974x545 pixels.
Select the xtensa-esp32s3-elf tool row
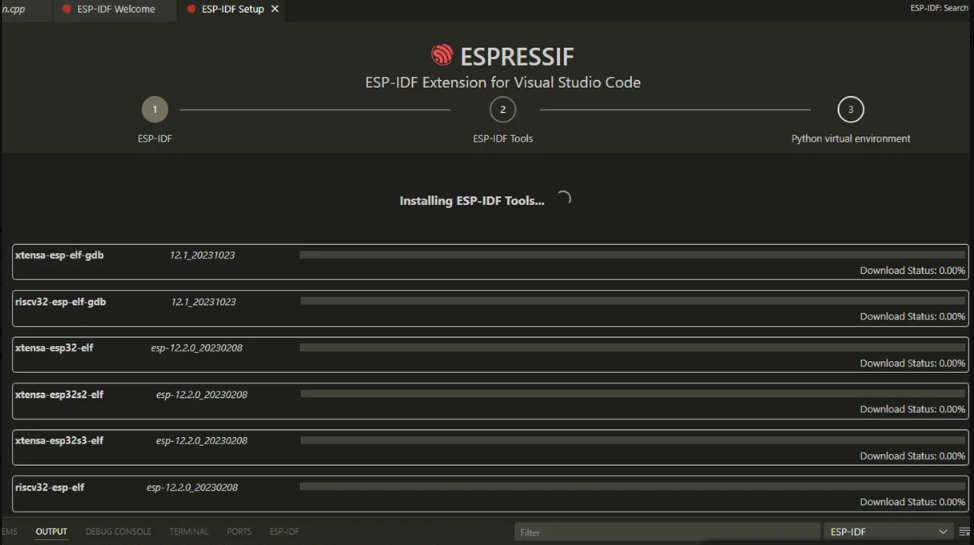(x=490, y=448)
